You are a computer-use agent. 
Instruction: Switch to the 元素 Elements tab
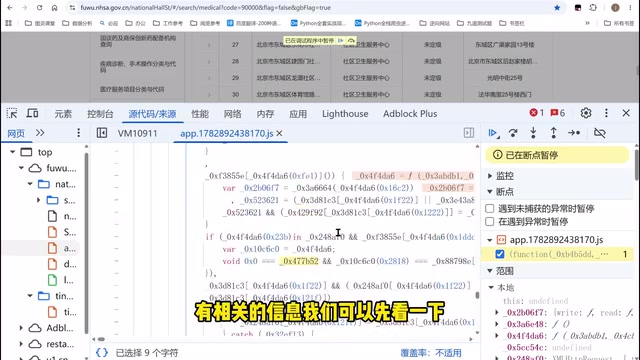pos(63,114)
